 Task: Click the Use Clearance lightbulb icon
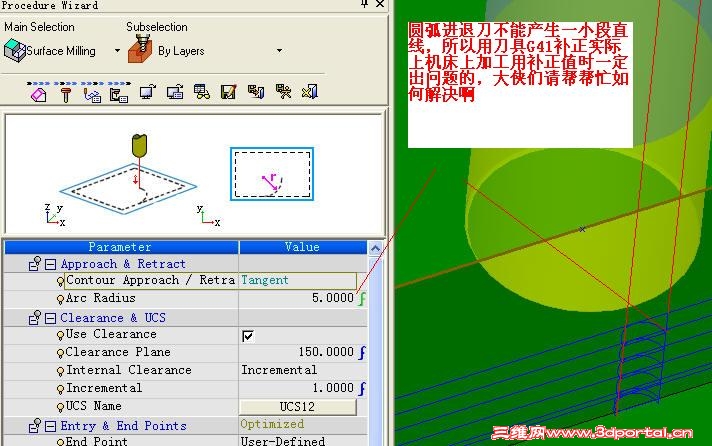pos(60,335)
